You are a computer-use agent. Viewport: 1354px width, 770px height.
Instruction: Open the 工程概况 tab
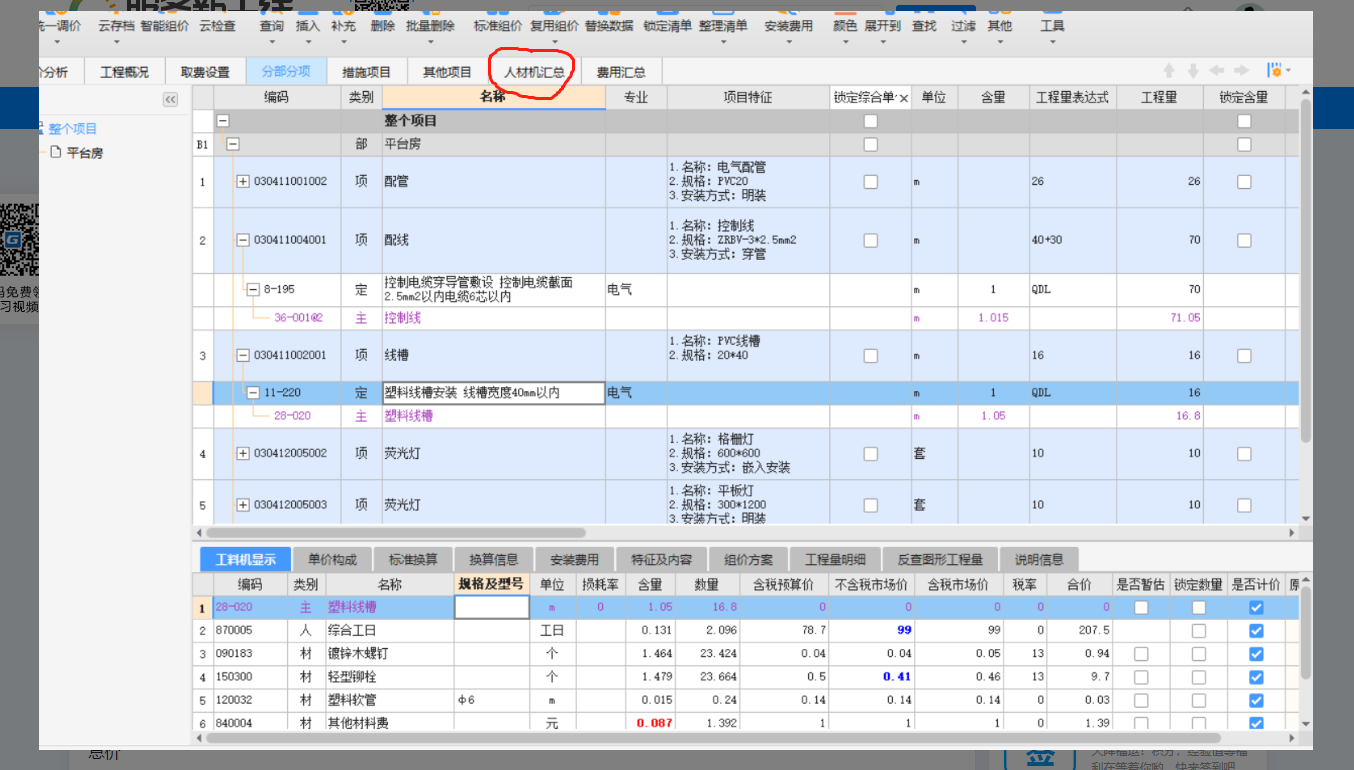coord(125,72)
